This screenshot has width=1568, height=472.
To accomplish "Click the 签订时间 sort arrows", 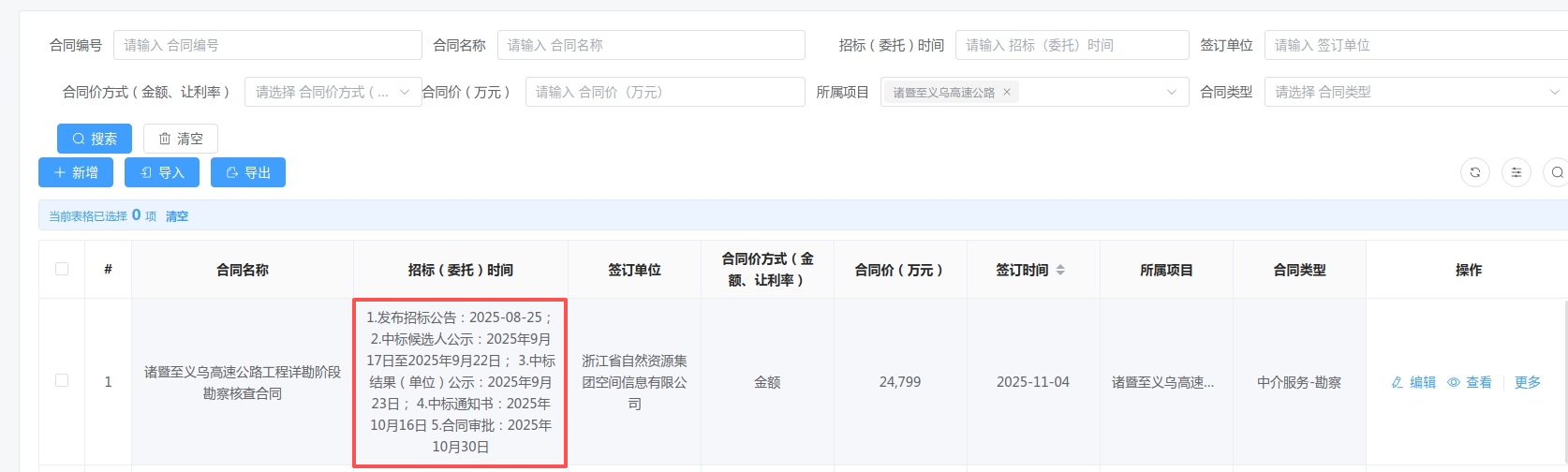I will (x=1060, y=270).
